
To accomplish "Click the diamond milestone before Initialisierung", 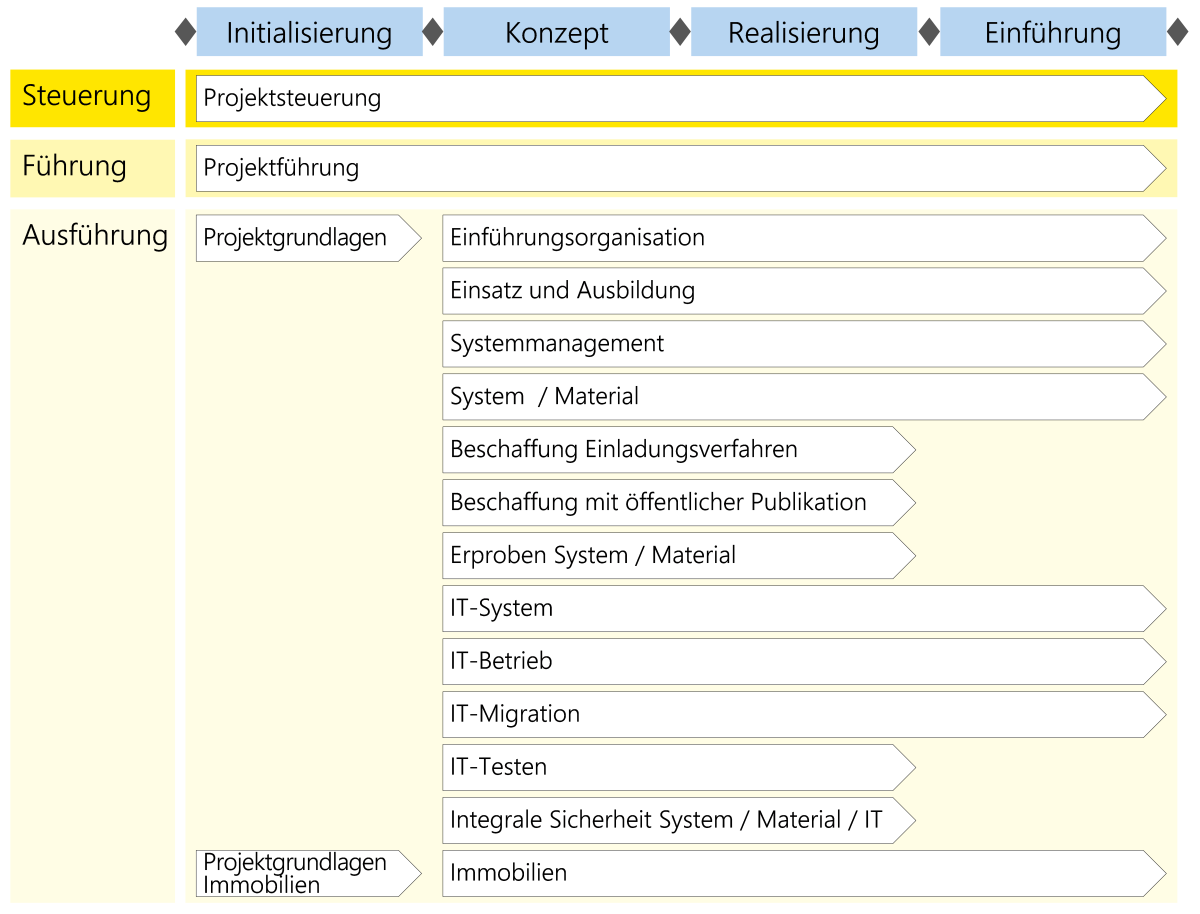I will tap(185, 32).
